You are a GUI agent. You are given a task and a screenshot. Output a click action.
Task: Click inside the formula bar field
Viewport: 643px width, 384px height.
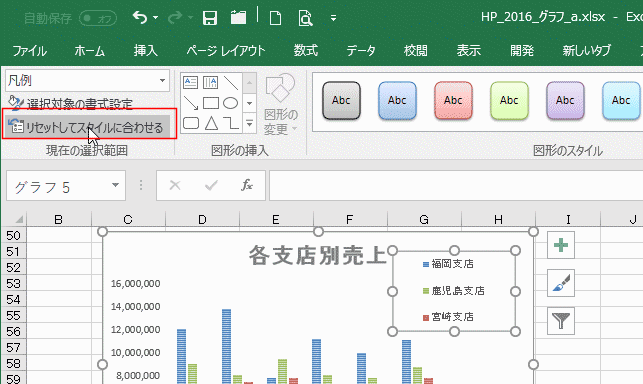point(455,185)
